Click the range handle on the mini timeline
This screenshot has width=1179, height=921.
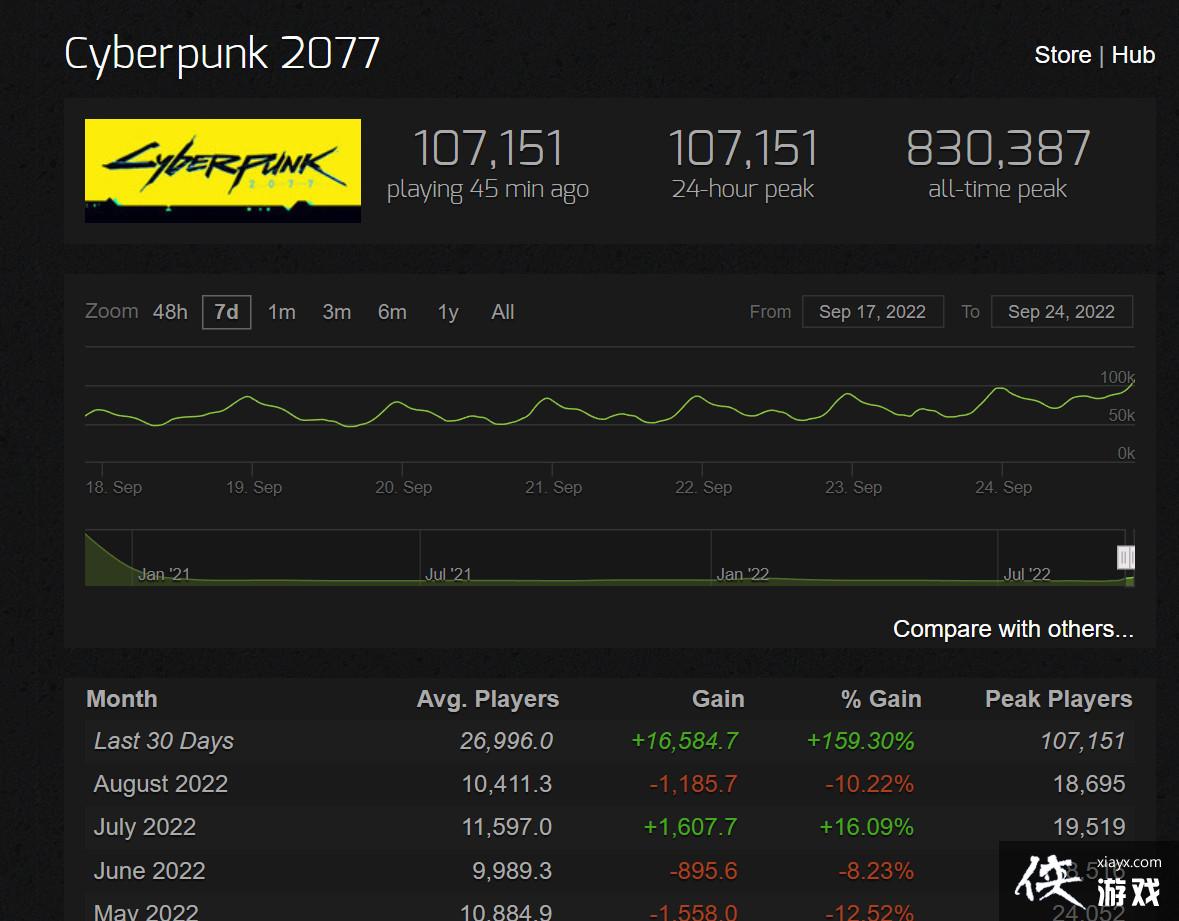(1126, 557)
